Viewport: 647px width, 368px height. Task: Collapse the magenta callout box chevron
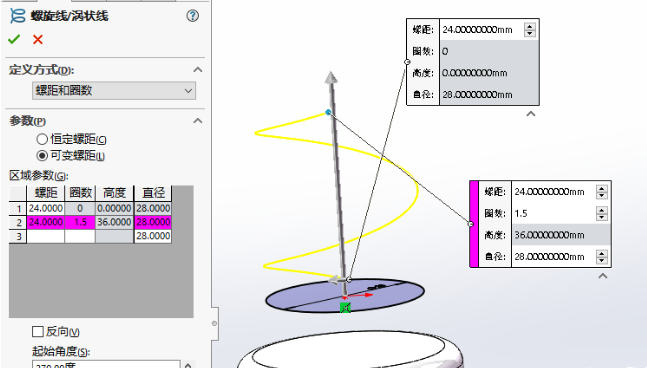pos(602,276)
